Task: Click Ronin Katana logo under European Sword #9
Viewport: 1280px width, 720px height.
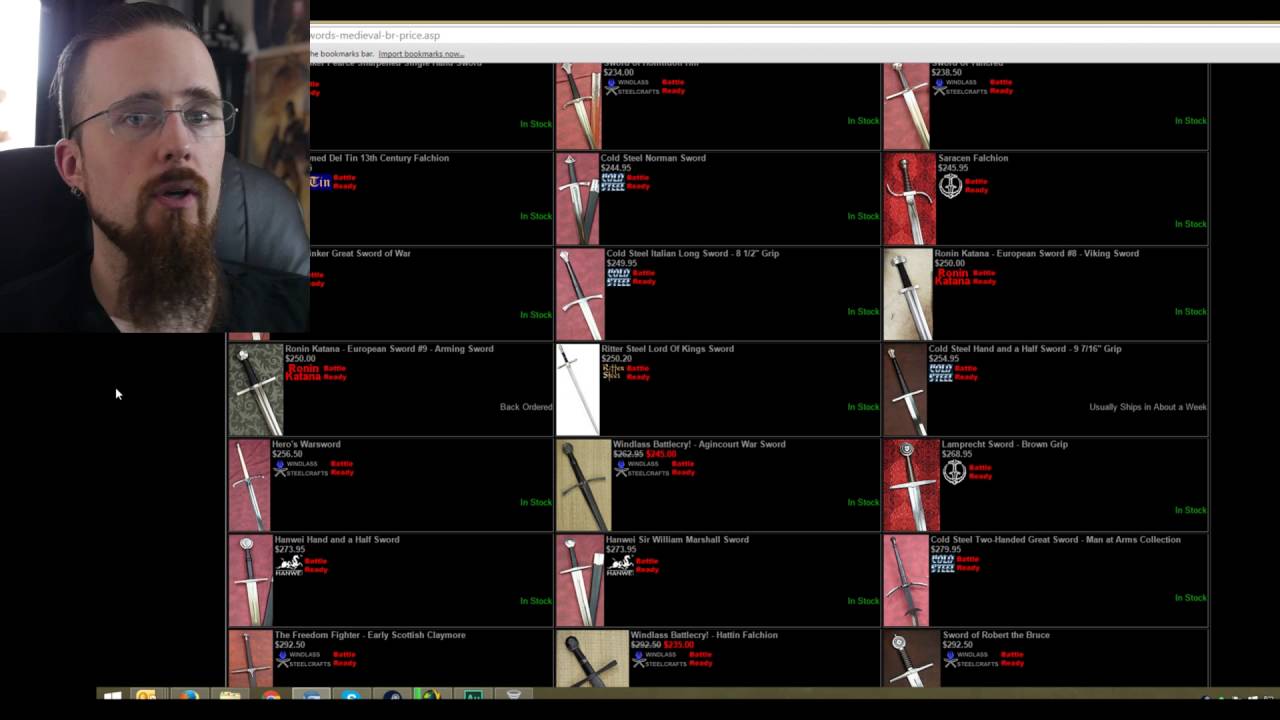Action: (x=303, y=373)
